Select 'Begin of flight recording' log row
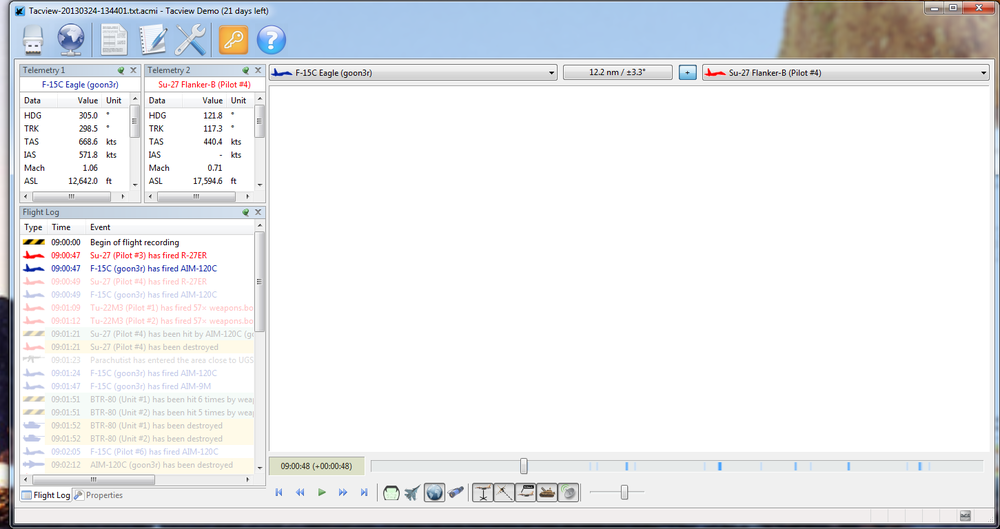This screenshot has height=529, width=1000. [x=137, y=242]
